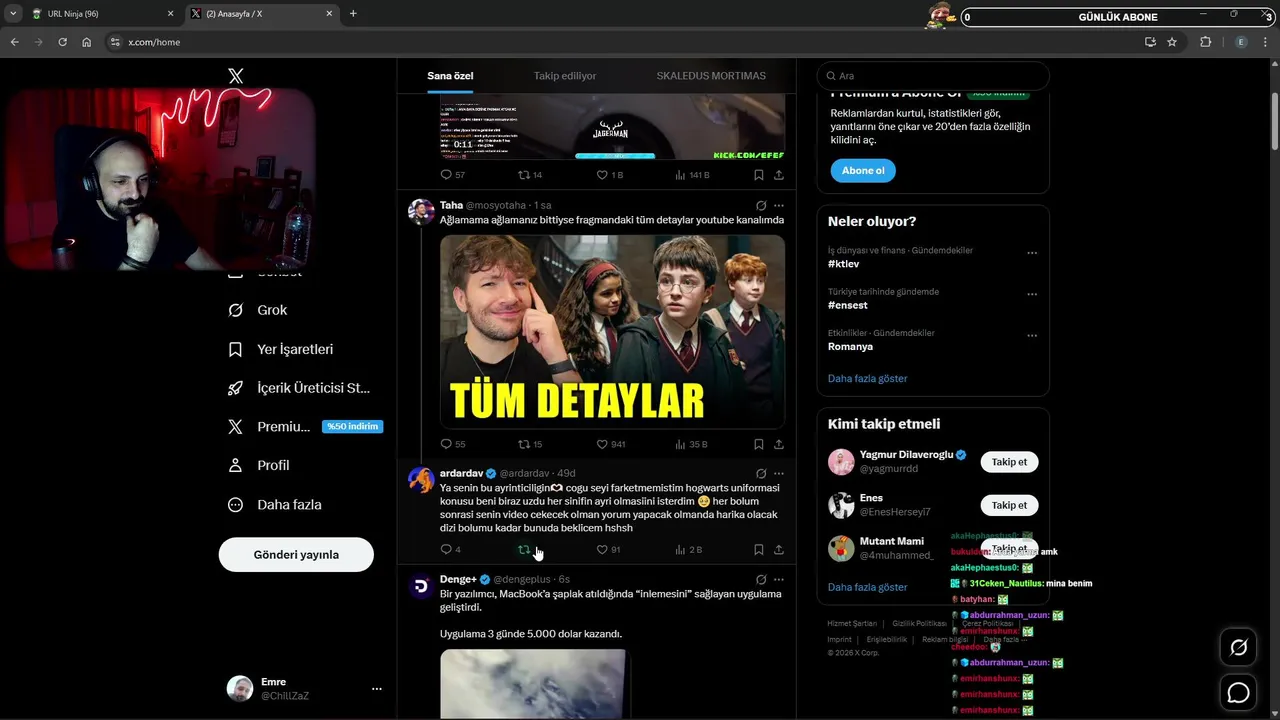Follow Enes with Takip et button

pyautogui.click(x=1009, y=505)
